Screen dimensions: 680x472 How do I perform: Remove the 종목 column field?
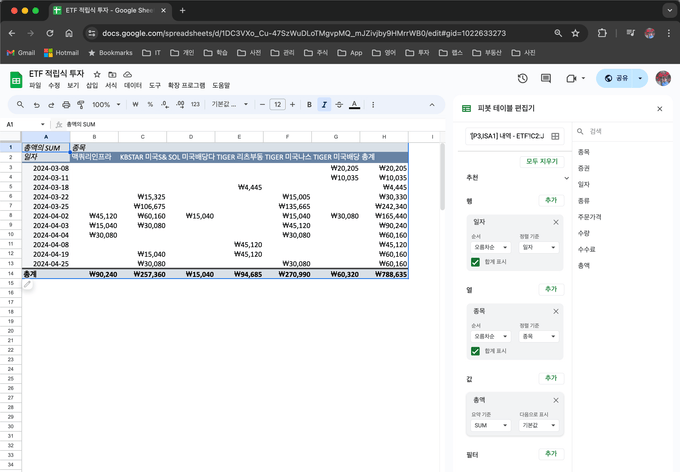pyautogui.click(x=556, y=311)
